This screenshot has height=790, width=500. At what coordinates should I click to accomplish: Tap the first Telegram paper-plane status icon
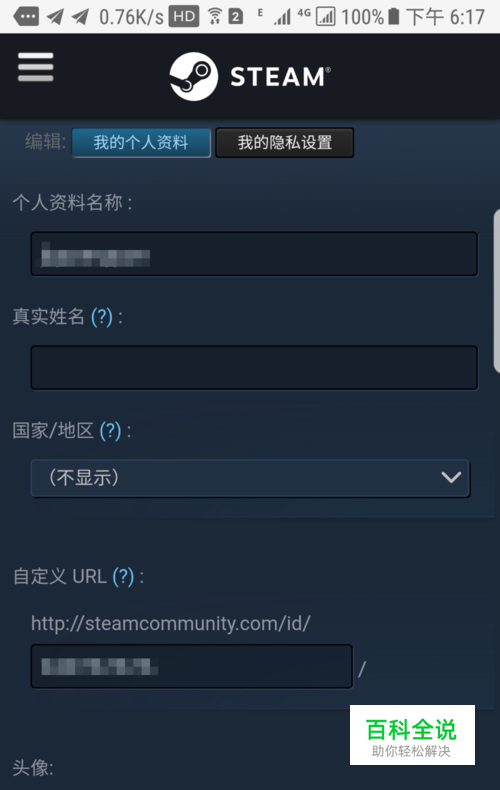55,17
